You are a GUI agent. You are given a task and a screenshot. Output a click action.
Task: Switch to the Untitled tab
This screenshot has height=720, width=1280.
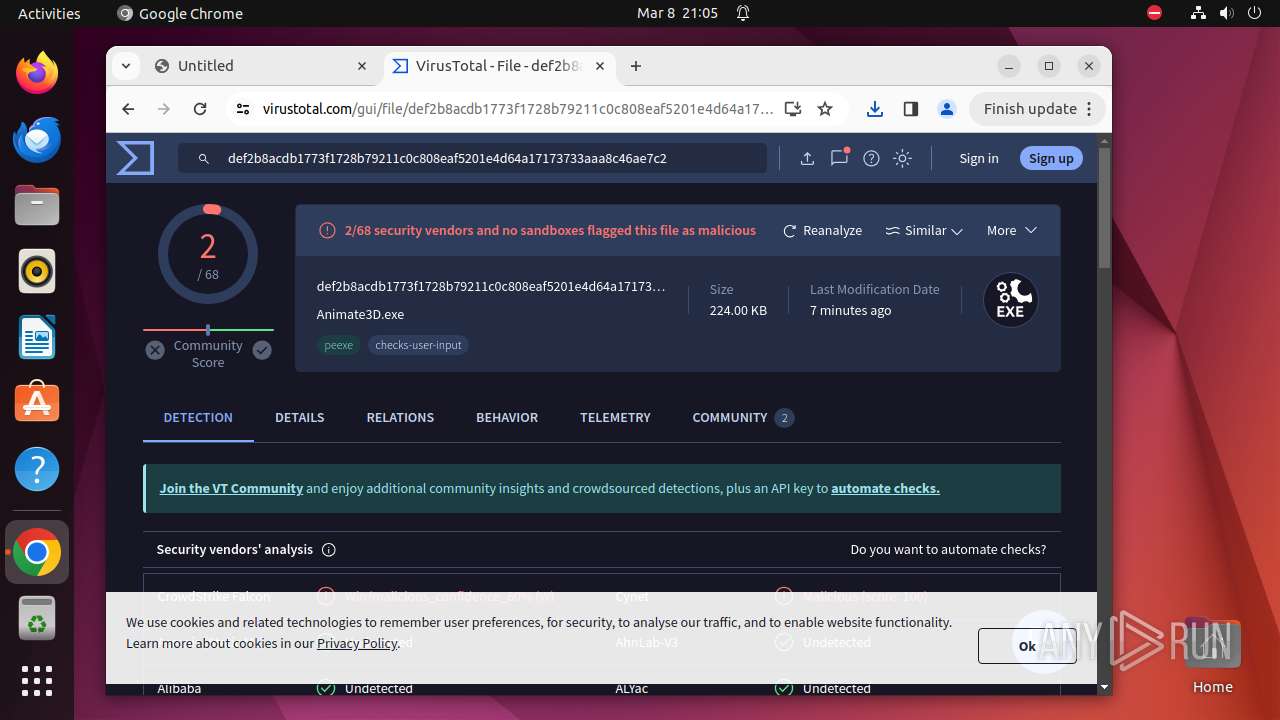pyautogui.click(x=261, y=66)
